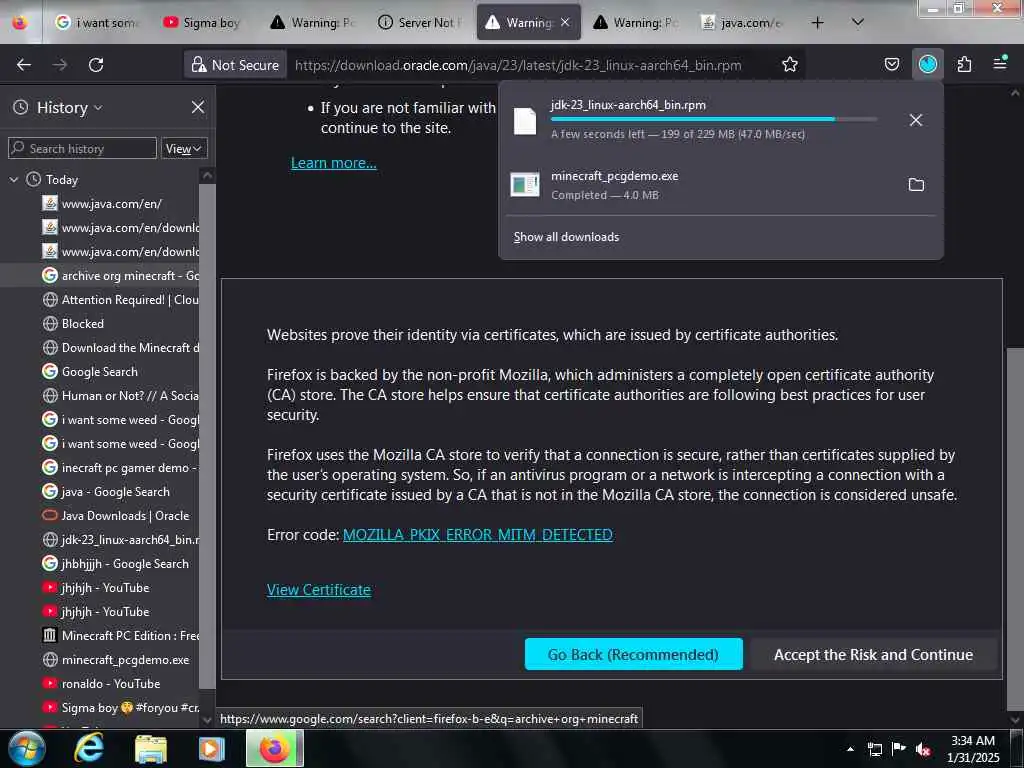Viewport: 1024px width, 768px height.
Task: Click the View Certificate link
Action: click(x=319, y=589)
